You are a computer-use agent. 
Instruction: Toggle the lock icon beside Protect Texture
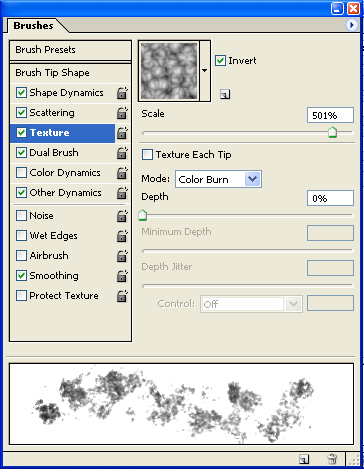click(x=122, y=296)
